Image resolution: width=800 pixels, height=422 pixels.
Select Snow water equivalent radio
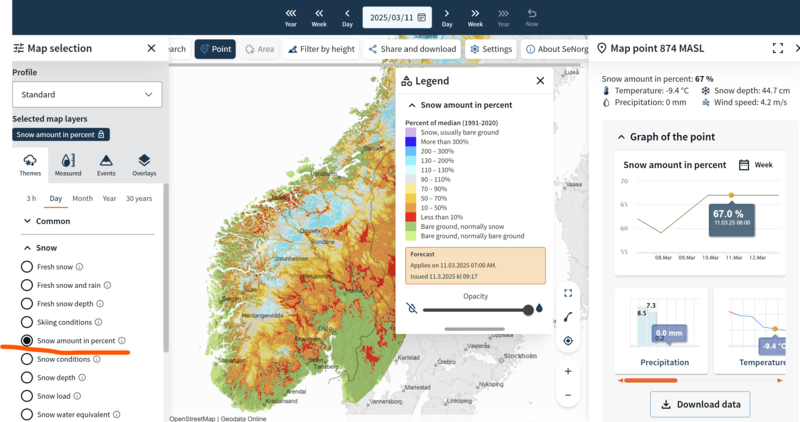(x=27, y=414)
